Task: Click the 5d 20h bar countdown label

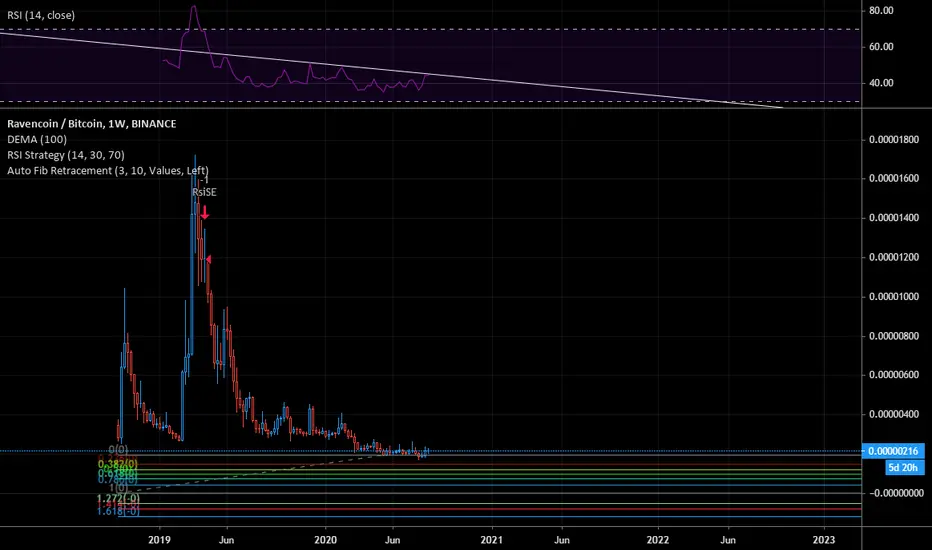Action: coord(903,467)
